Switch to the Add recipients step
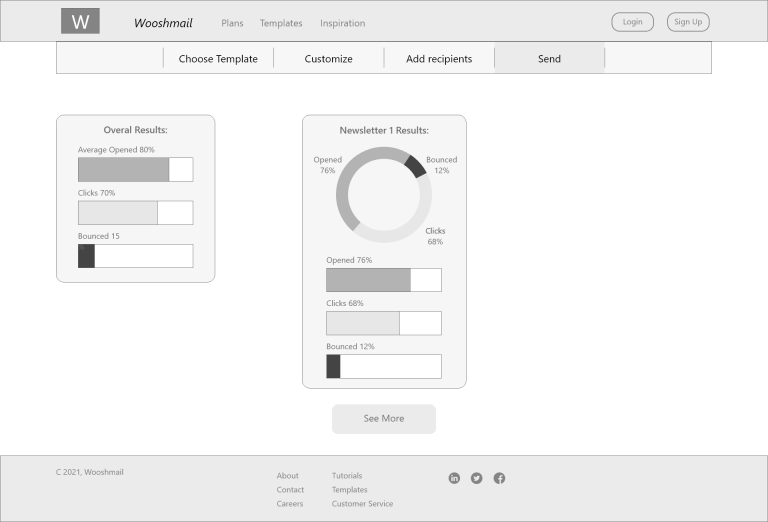 point(439,59)
